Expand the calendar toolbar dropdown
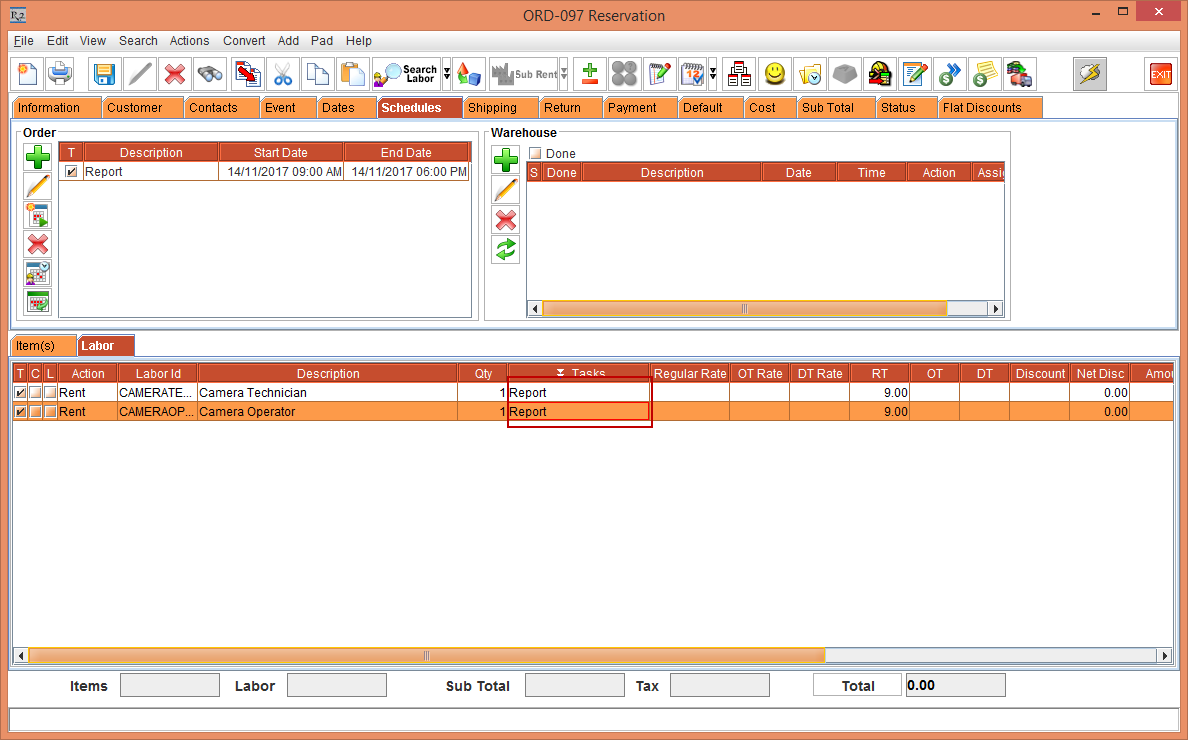 click(x=712, y=74)
